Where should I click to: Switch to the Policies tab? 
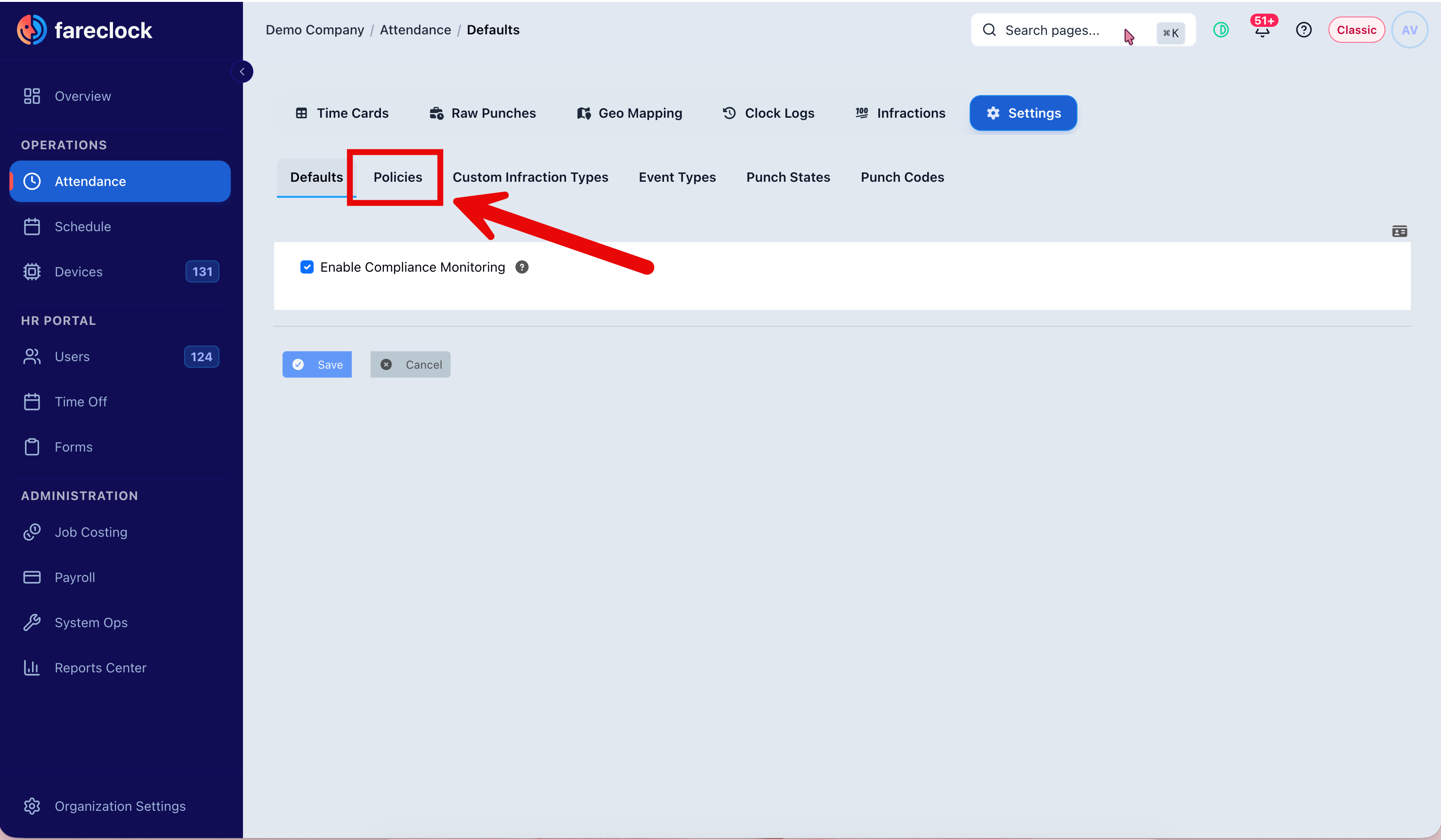397,177
